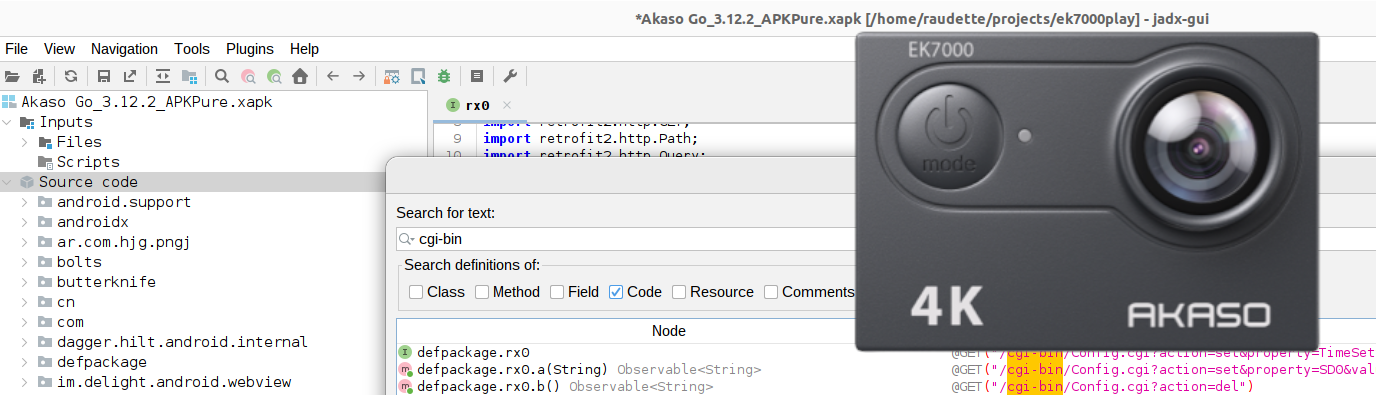The height and width of the screenshot is (395, 1376).
Task: Go to main activity using home icon
Action: (300, 76)
